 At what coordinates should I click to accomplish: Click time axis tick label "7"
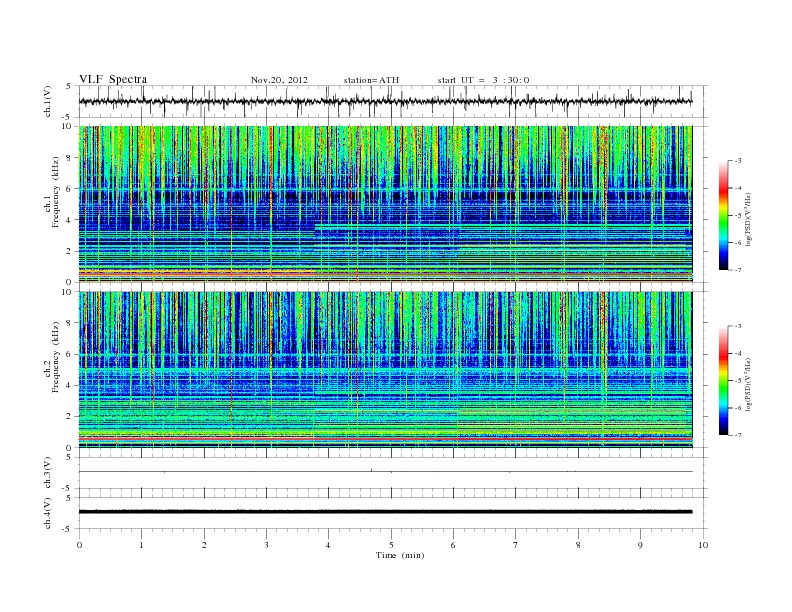pos(516,545)
